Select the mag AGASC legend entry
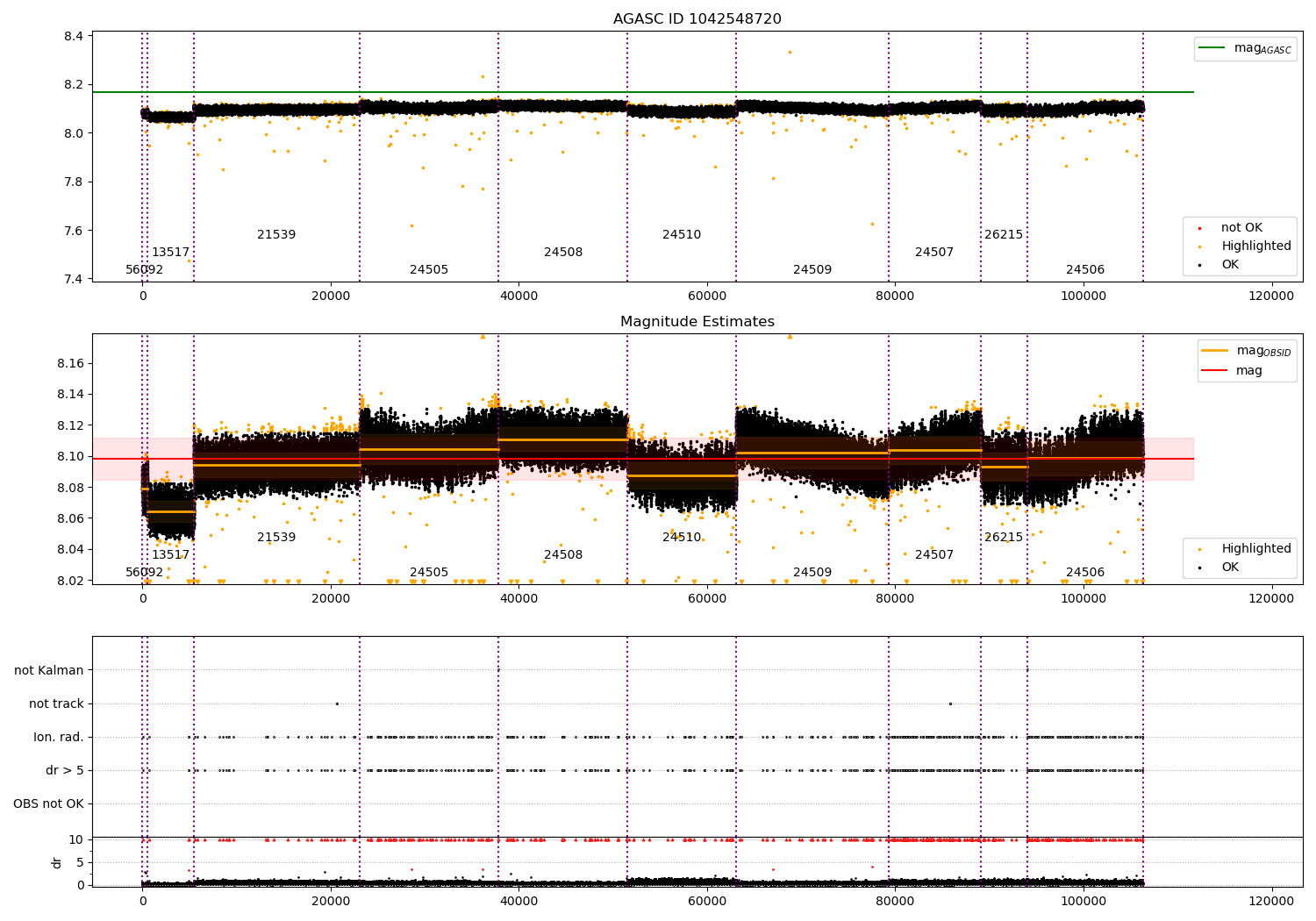 pos(1245,48)
